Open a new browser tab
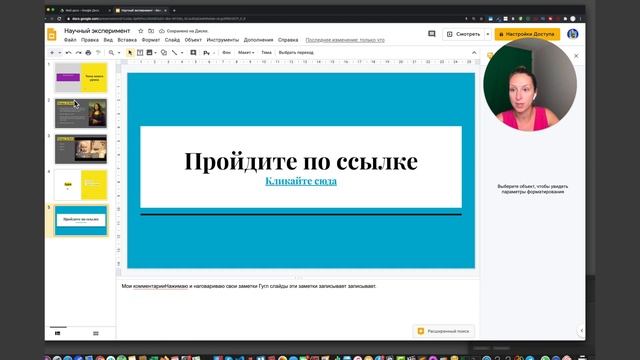The height and width of the screenshot is (360, 640). click(174, 11)
